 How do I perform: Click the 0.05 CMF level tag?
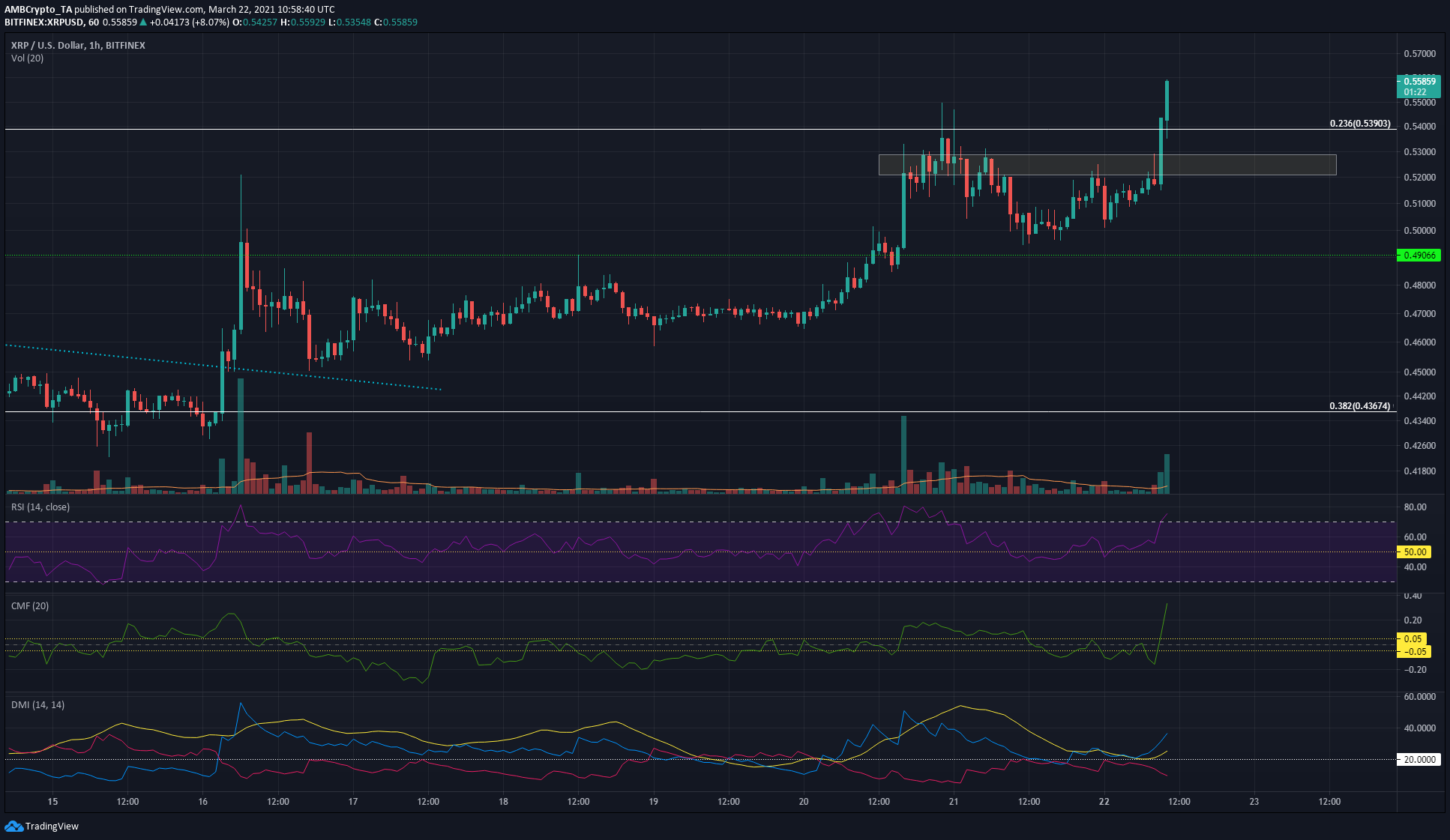tap(1413, 639)
